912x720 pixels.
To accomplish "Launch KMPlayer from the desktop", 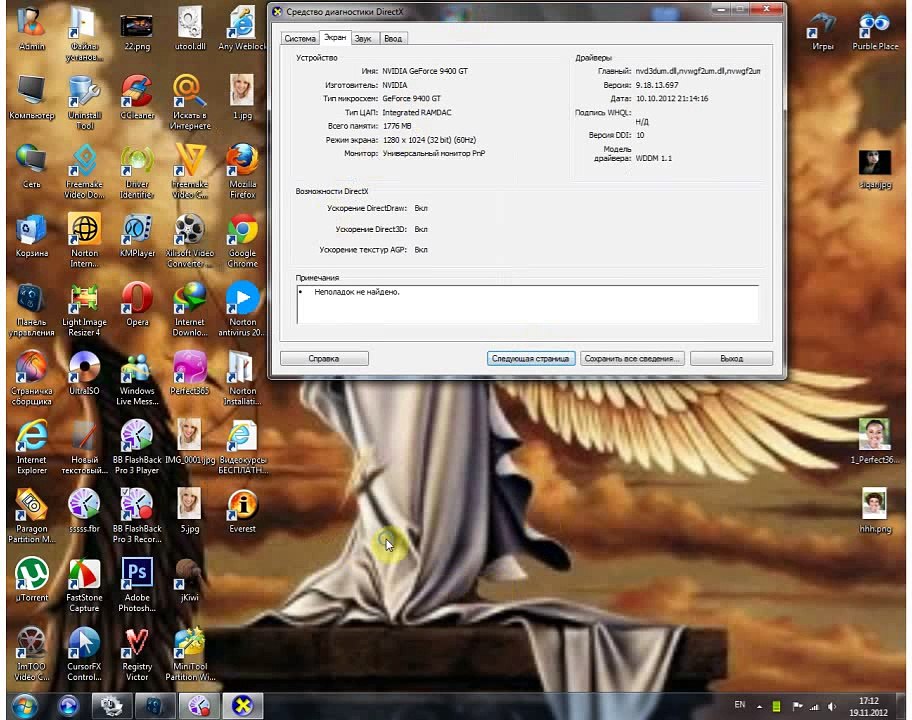I will coord(137,234).
